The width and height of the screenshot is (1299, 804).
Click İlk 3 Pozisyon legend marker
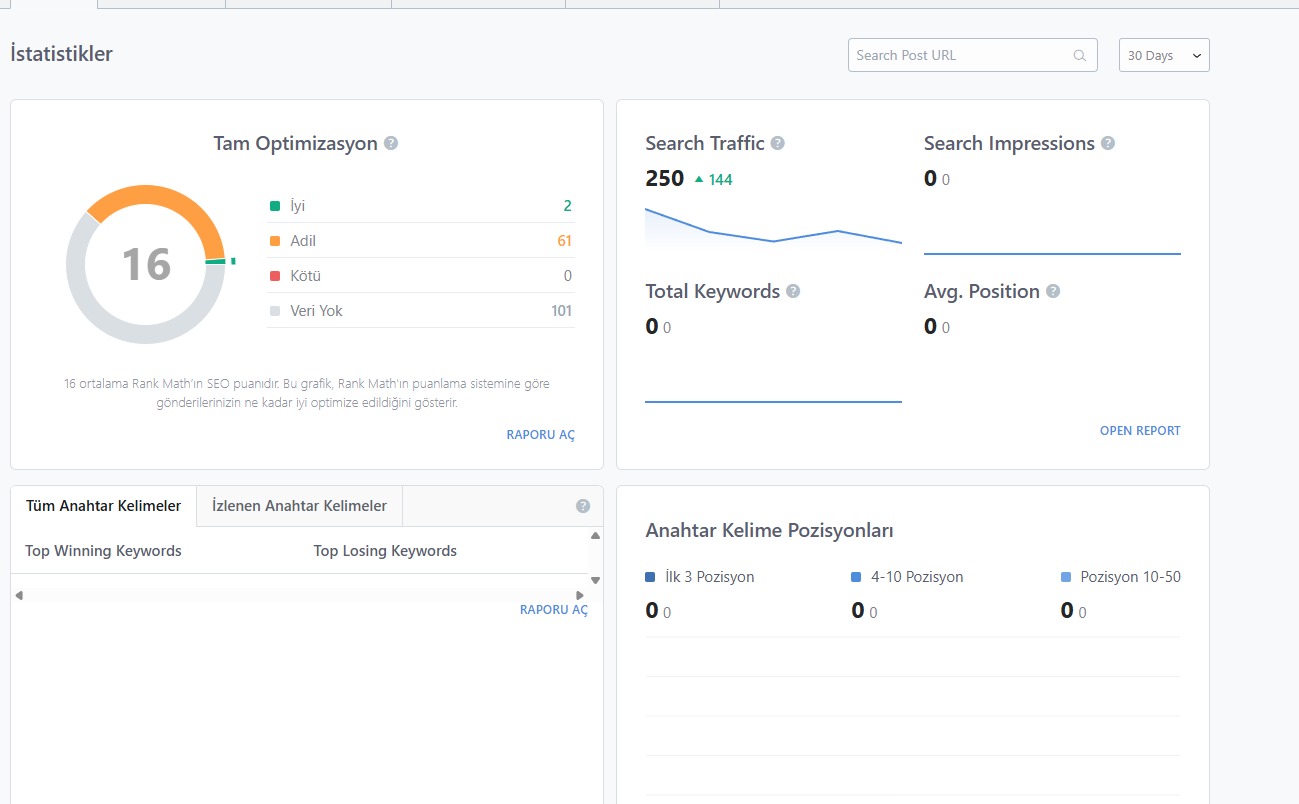pyautogui.click(x=651, y=577)
